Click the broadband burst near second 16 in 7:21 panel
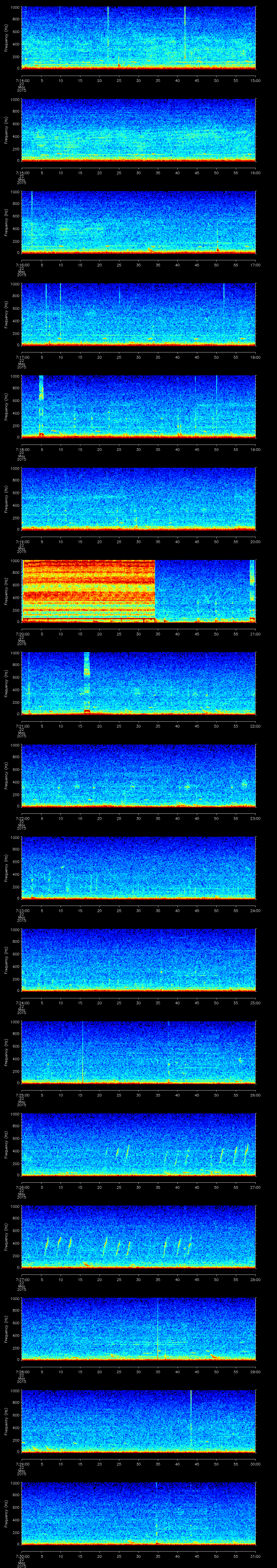Image resolution: width=277 pixels, height=1568 pixels. coord(87,683)
